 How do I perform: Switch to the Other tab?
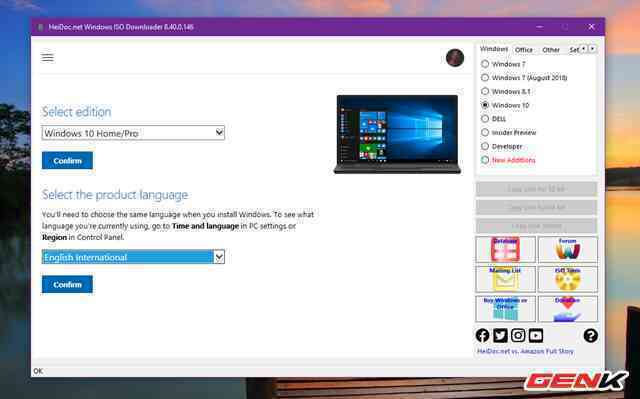[x=551, y=50]
